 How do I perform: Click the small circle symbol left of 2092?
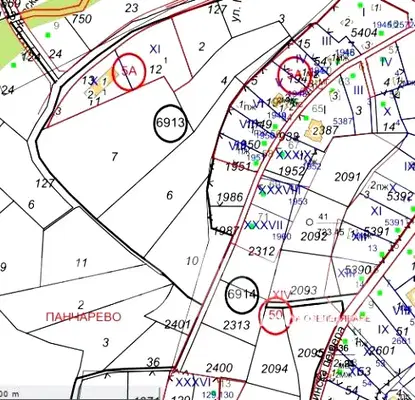tap(309, 222)
